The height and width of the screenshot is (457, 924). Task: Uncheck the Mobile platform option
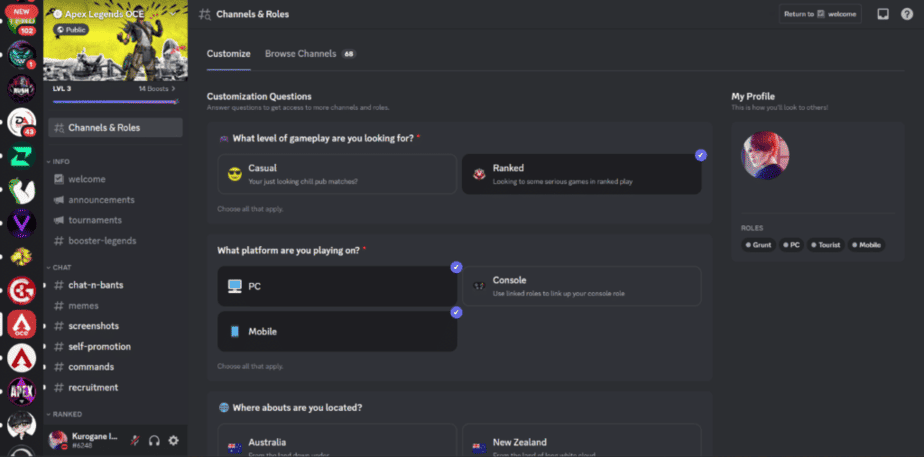[337, 332]
